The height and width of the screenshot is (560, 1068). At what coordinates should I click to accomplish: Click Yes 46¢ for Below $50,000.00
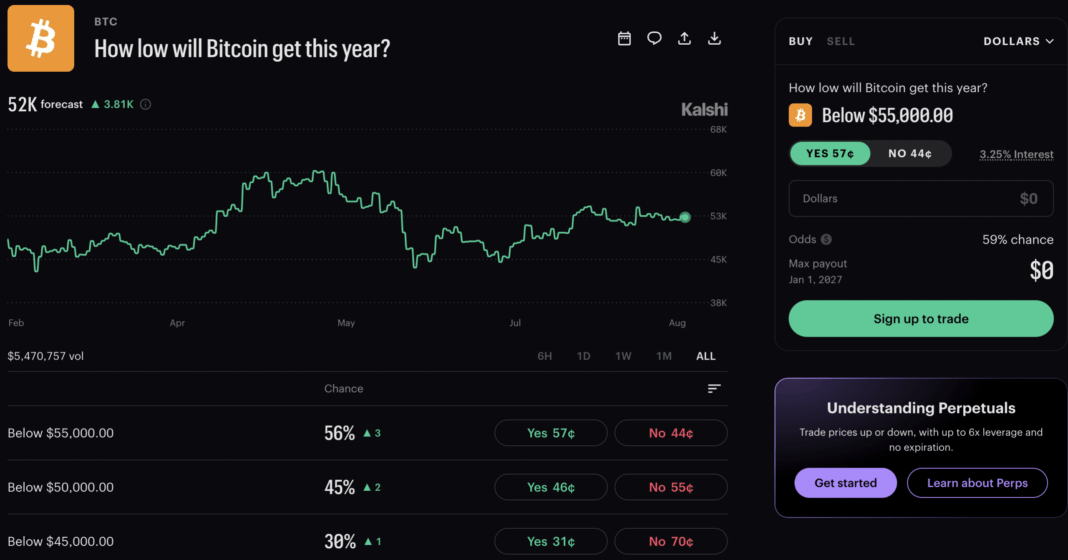click(550, 487)
